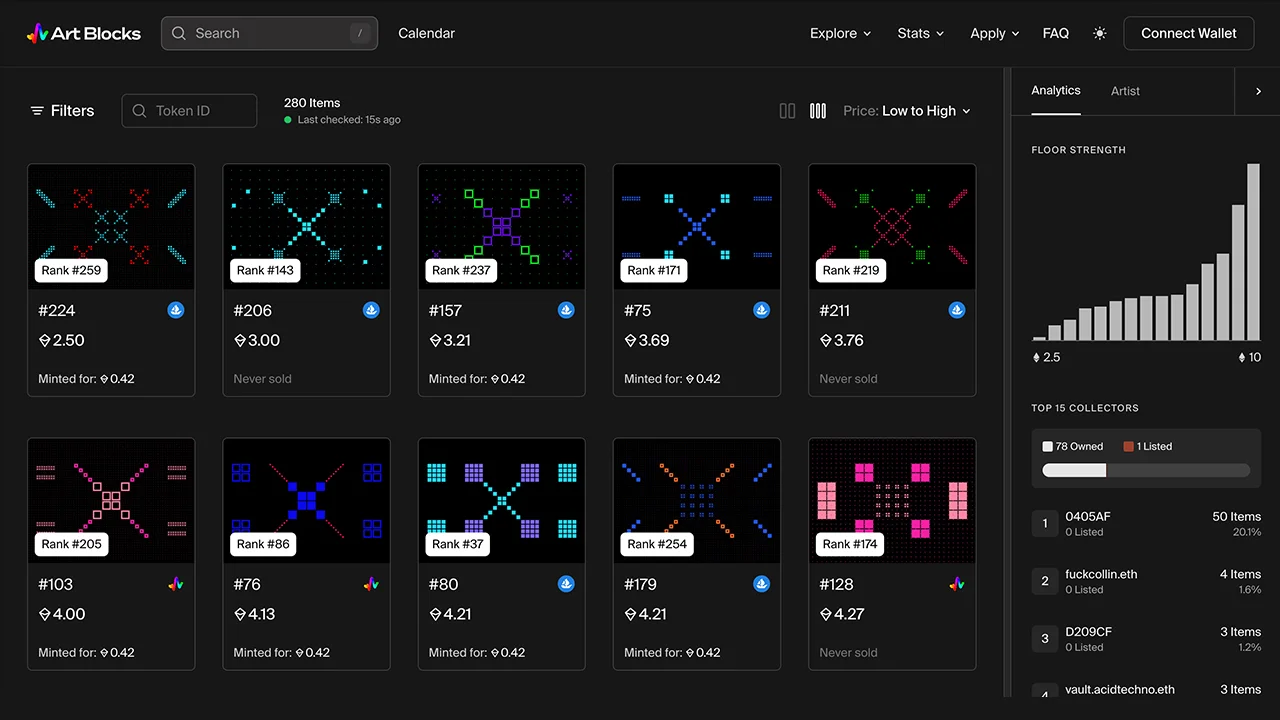Open Price: Low to High sort dropdown
The width and height of the screenshot is (1280, 720).
[907, 111]
